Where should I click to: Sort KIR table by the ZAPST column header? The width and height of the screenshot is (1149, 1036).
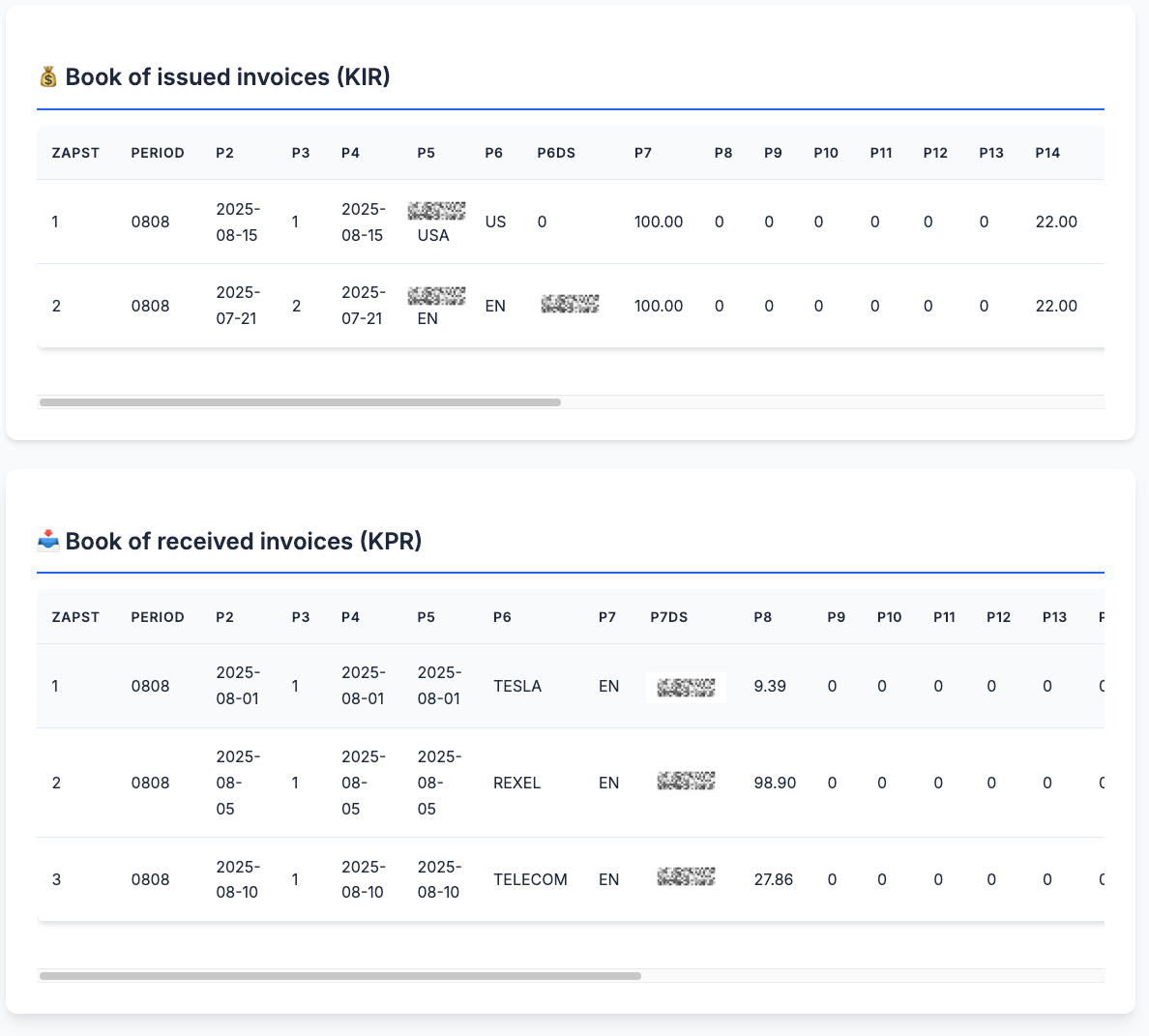click(x=75, y=152)
